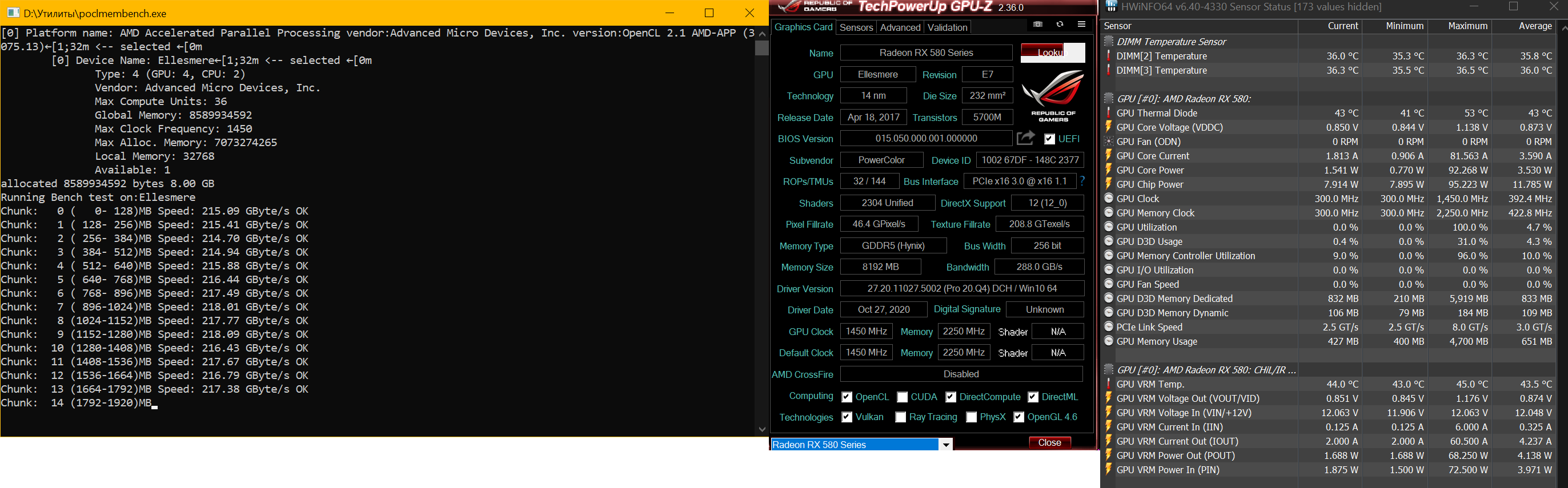Click the console window scrollbar thumb

tap(761, 47)
